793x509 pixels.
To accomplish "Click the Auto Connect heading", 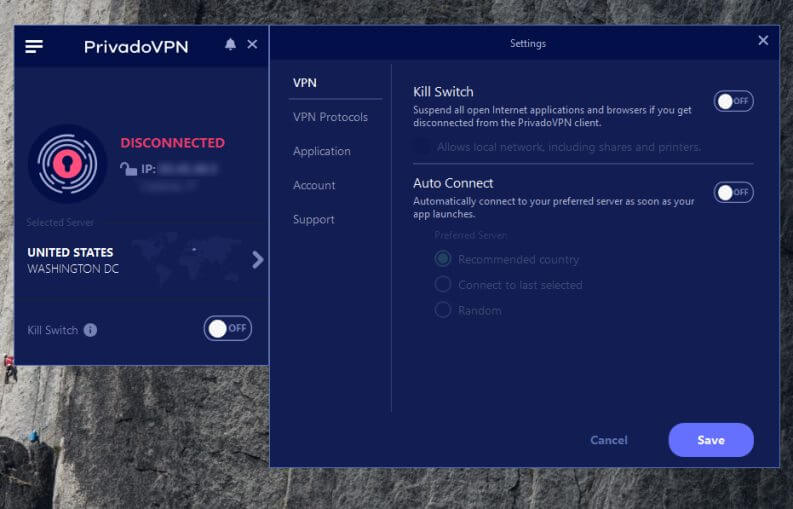I will [x=453, y=183].
